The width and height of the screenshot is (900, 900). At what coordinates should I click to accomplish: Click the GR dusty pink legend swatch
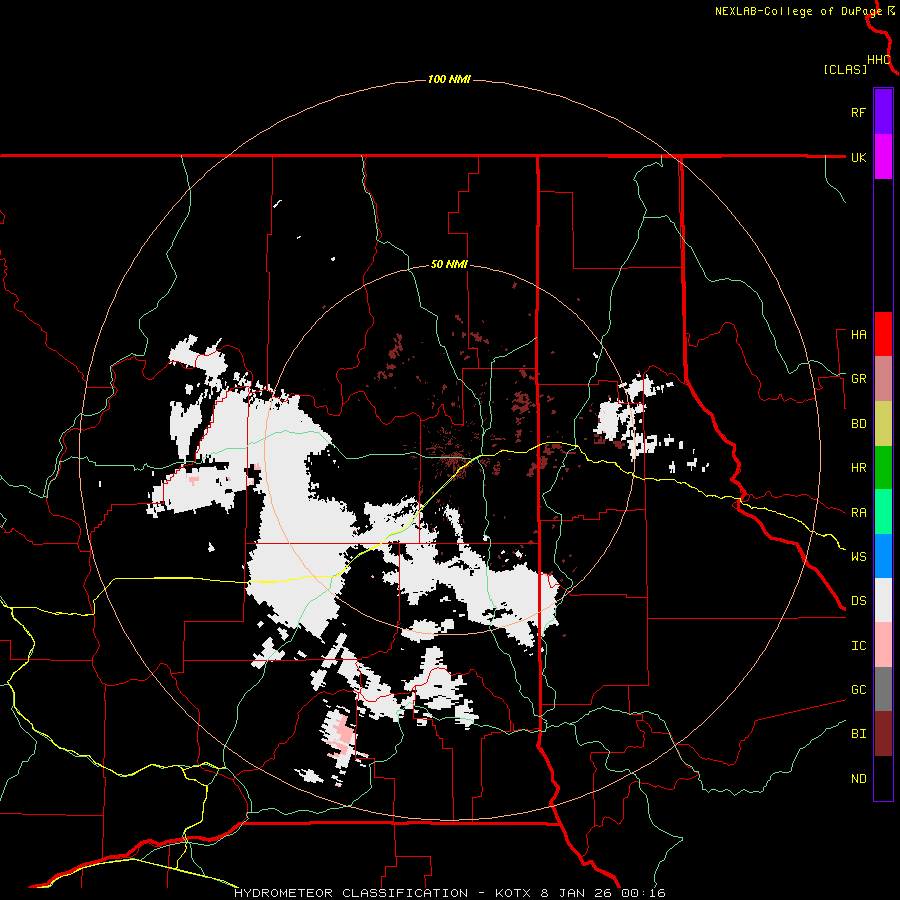883,379
